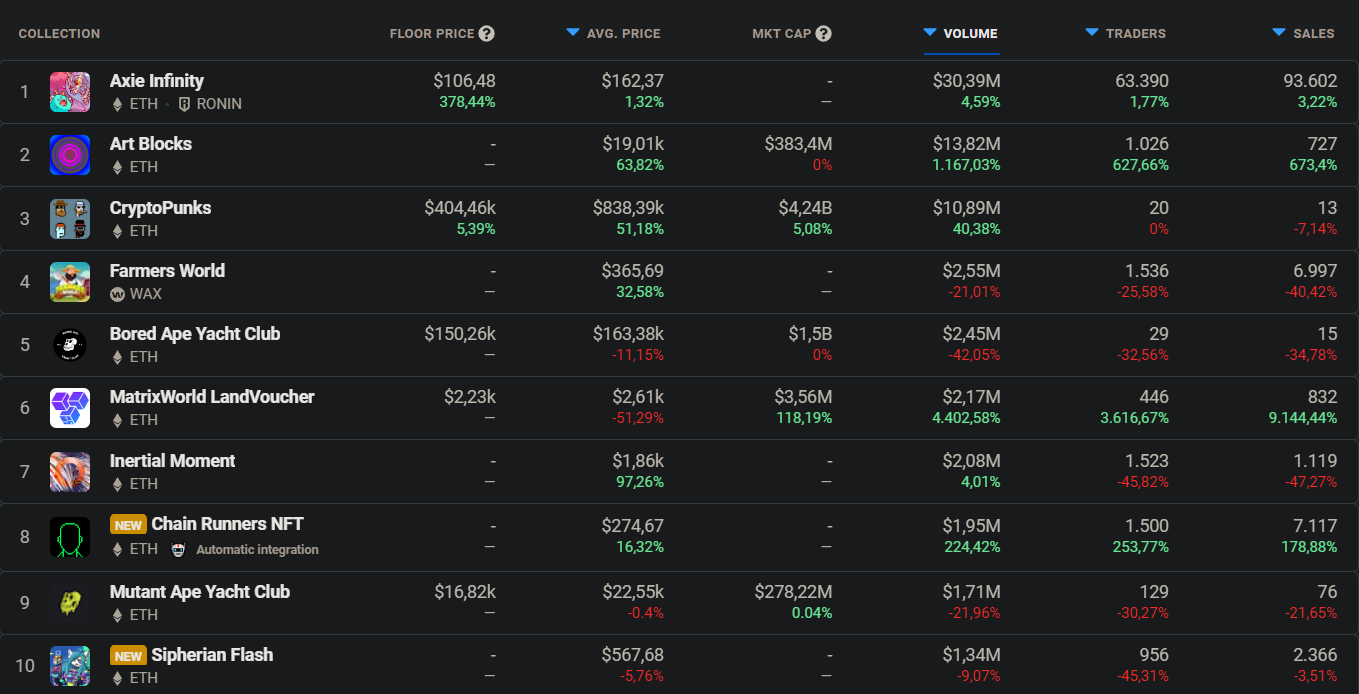The height and width of the screenshot is (694, 1359).
Task: Click the Automatic integration icon for Chain Runners
Action: click(x=179, y=549)
